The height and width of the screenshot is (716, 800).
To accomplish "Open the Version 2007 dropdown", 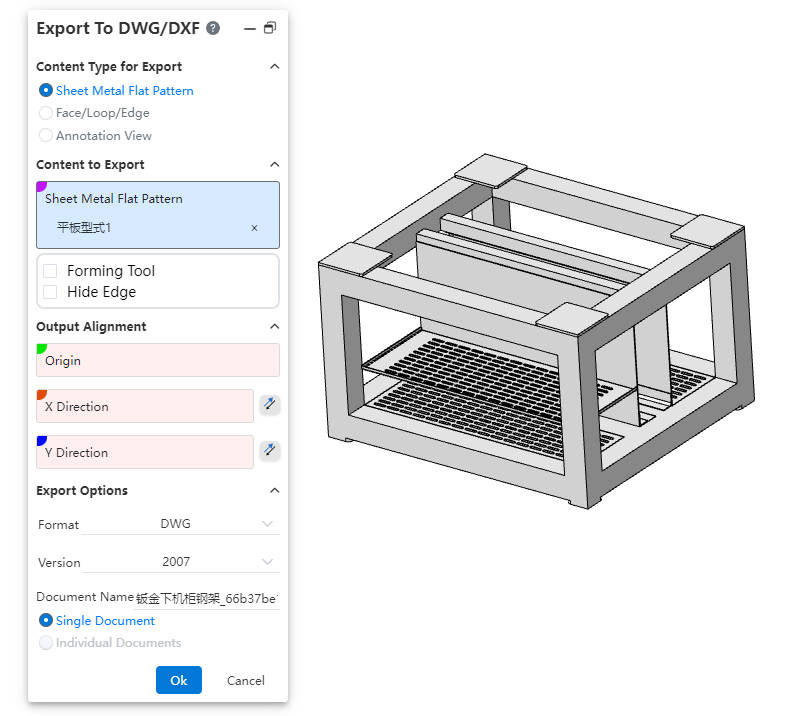I will pos(181,562).
